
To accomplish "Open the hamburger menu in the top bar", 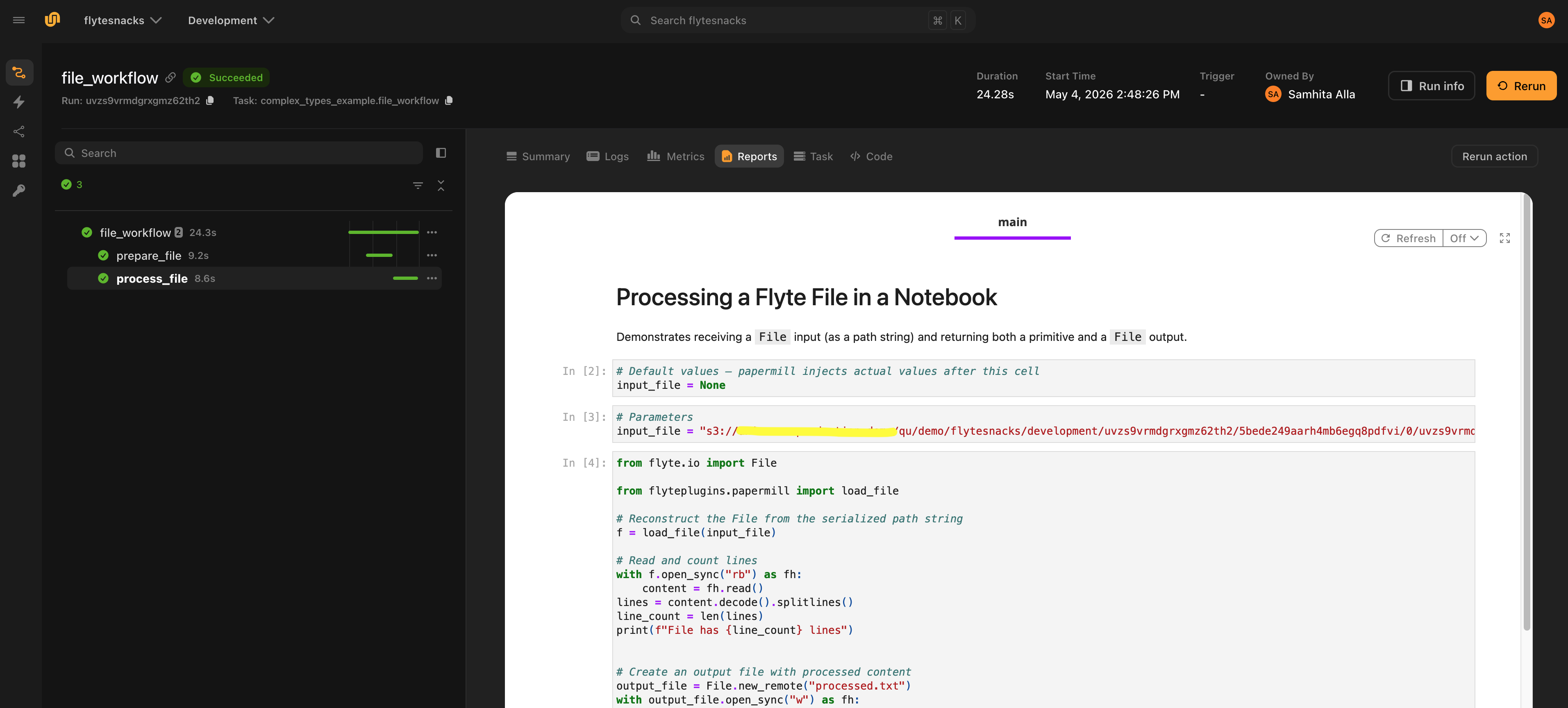I will coord(19,20).
